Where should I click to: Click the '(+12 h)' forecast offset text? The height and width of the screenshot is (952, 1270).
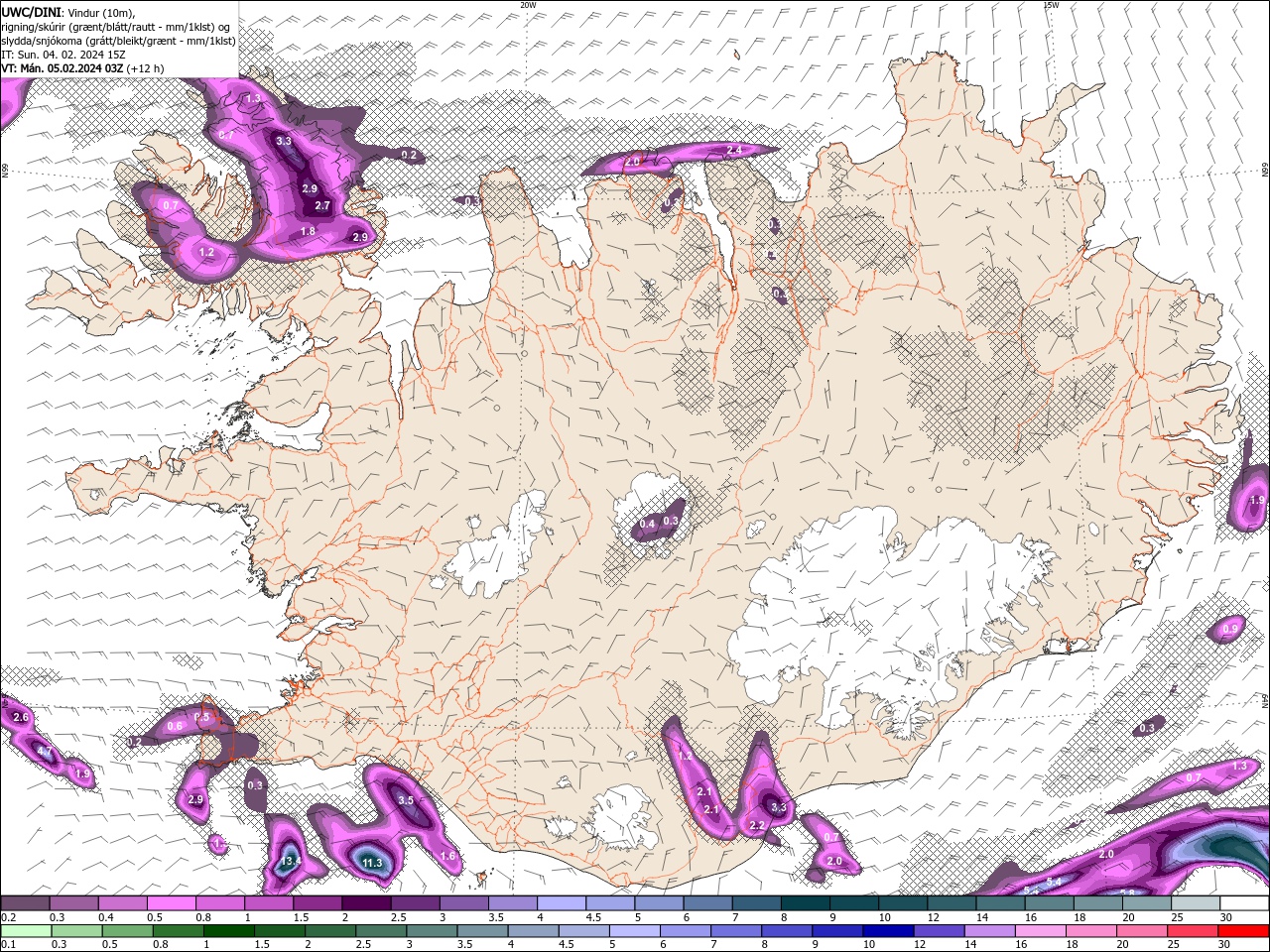coord(146,68)
